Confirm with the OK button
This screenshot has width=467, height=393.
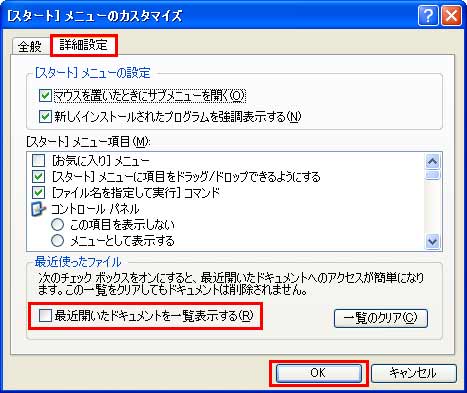point(319,373)
